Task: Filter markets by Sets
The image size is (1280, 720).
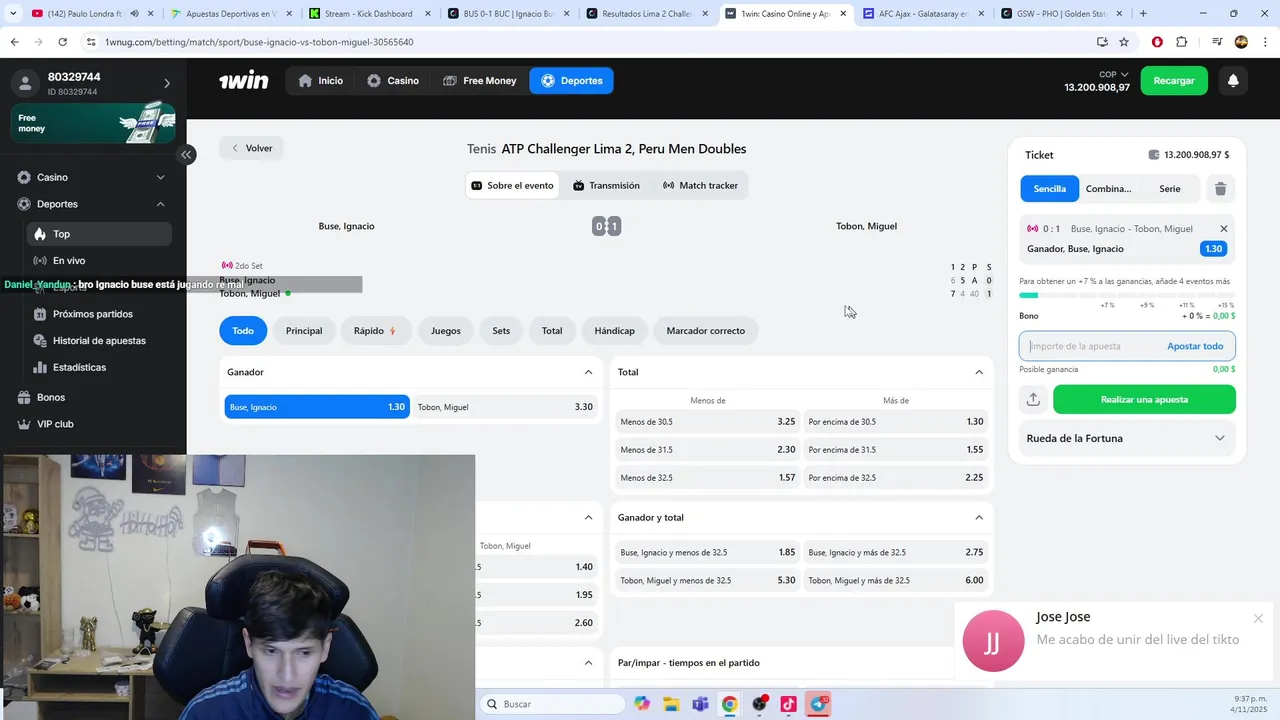Action: coord(501,331)
